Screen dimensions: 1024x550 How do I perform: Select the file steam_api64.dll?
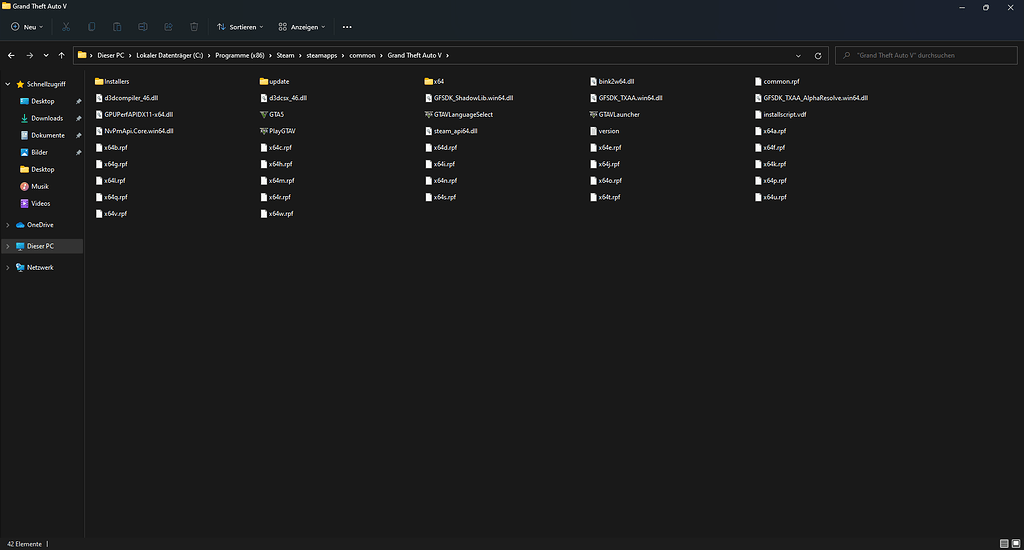[451, 131]
